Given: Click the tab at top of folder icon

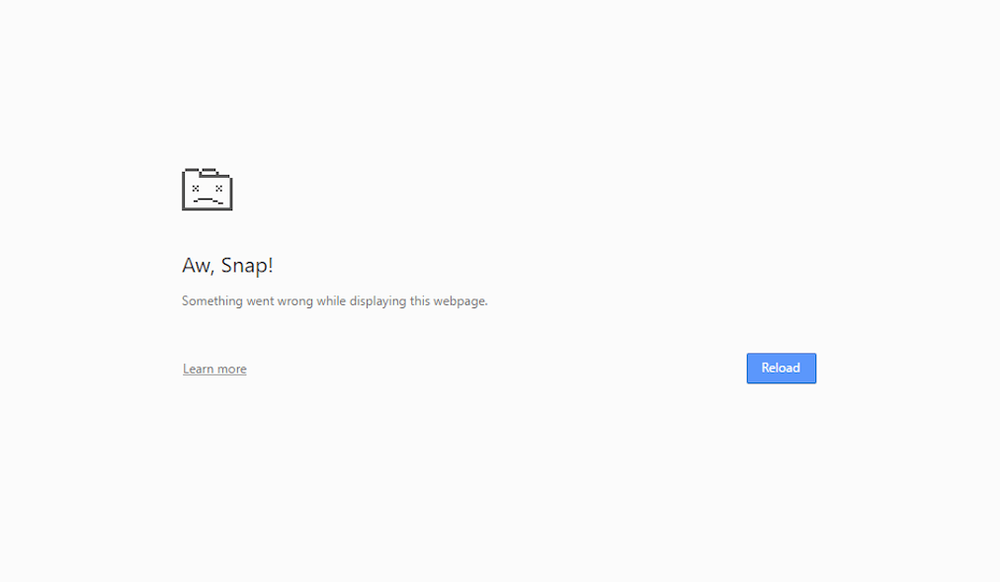Looking at the screenshot, I should [209, 171].
